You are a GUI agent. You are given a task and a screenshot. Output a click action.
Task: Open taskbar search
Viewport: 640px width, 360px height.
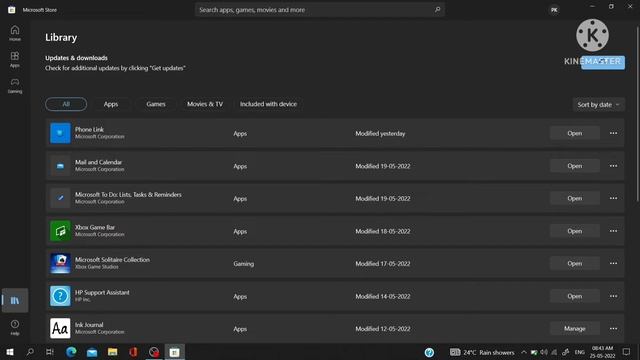30,352
